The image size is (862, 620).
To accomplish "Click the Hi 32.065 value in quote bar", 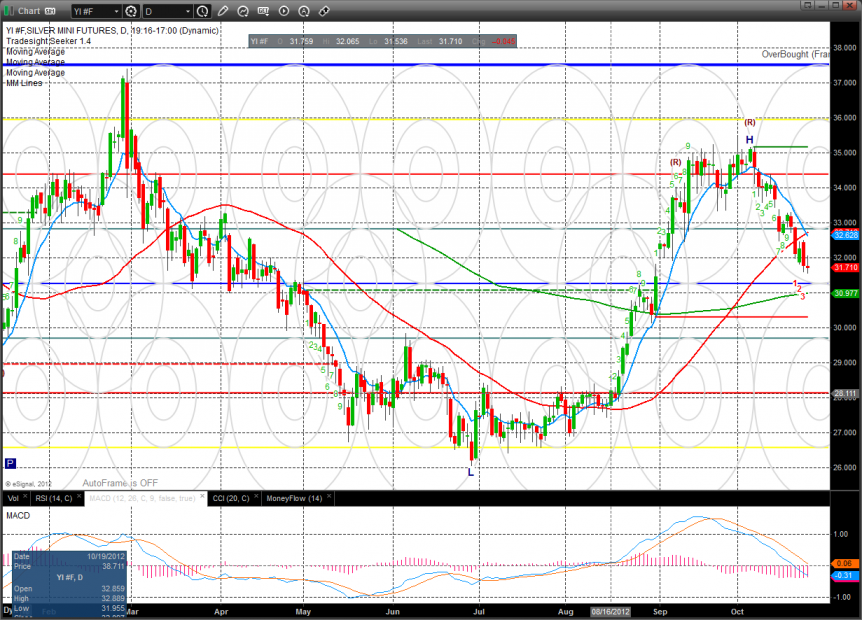I will point(347,41).
